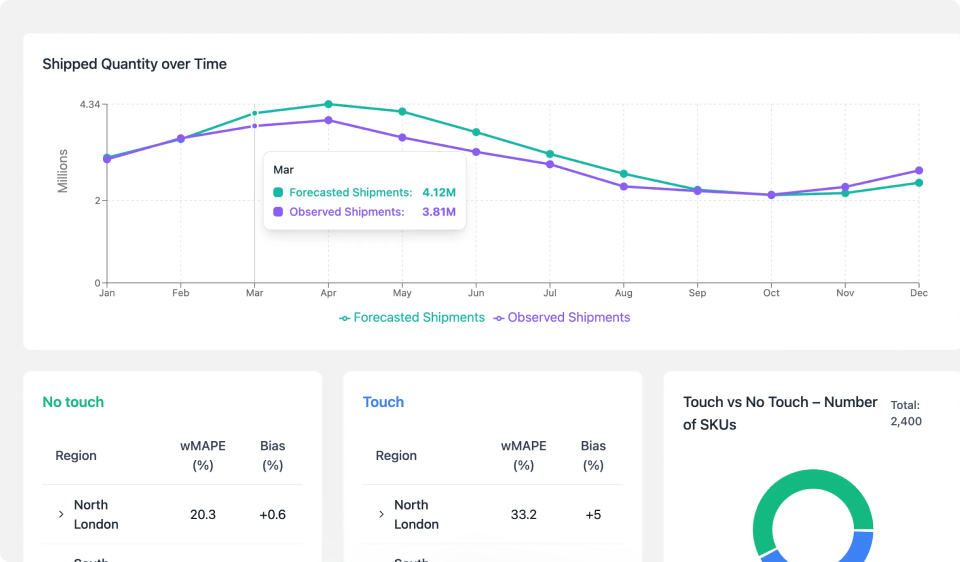Screen dimensions: 960x562
Task: Select the December forecasted shipments data point
Action: pyautogui.click(x=919, y=183)
